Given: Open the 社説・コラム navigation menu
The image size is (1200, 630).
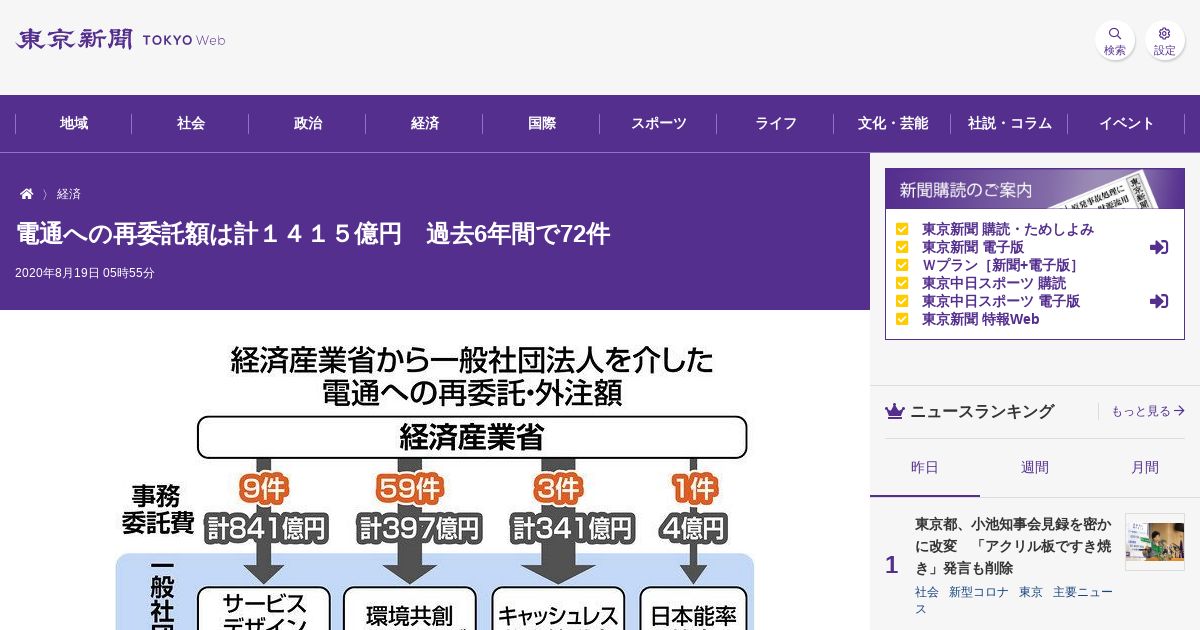Looking at the screenshot, I should point(1010,124).
